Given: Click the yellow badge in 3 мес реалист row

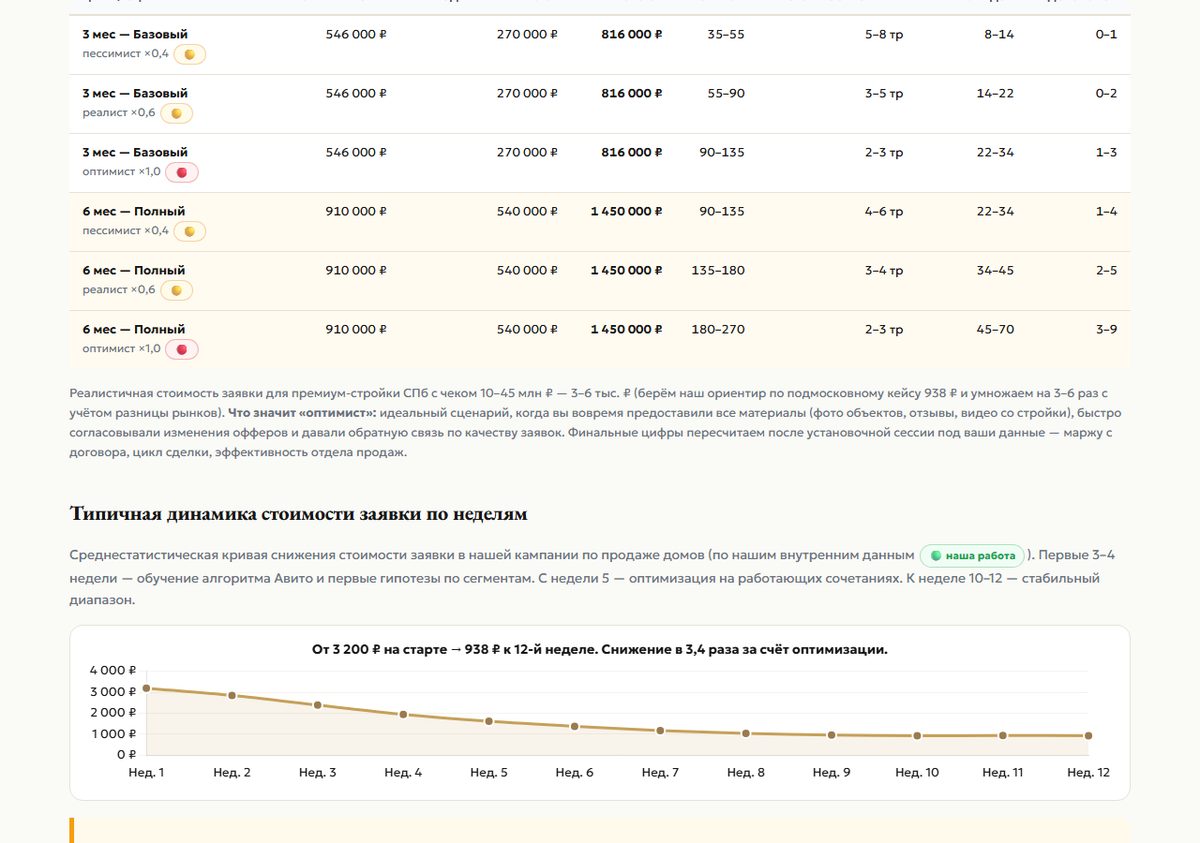Looking at the screenshot, I should [176, 113].
